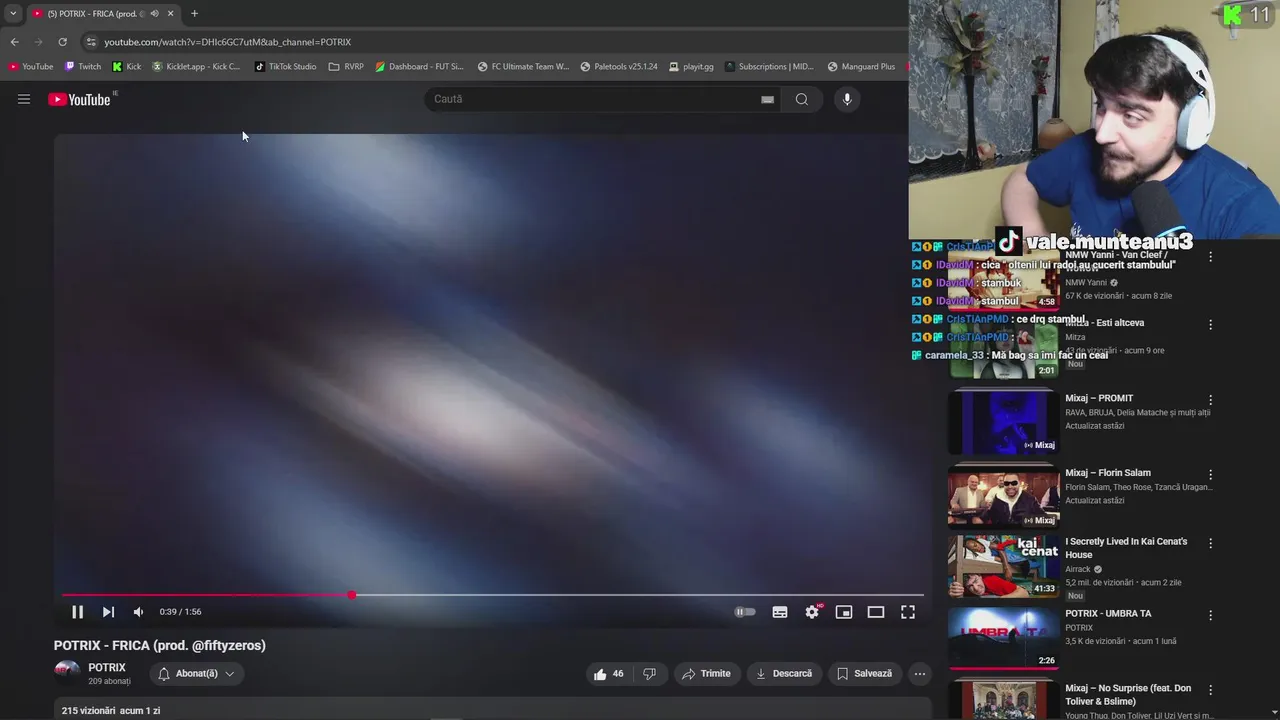The width and height of the screenshot is (1280, 720).
Task: Open YouTube bookmark
Action: pyautogui.click(x=31, y=67)
